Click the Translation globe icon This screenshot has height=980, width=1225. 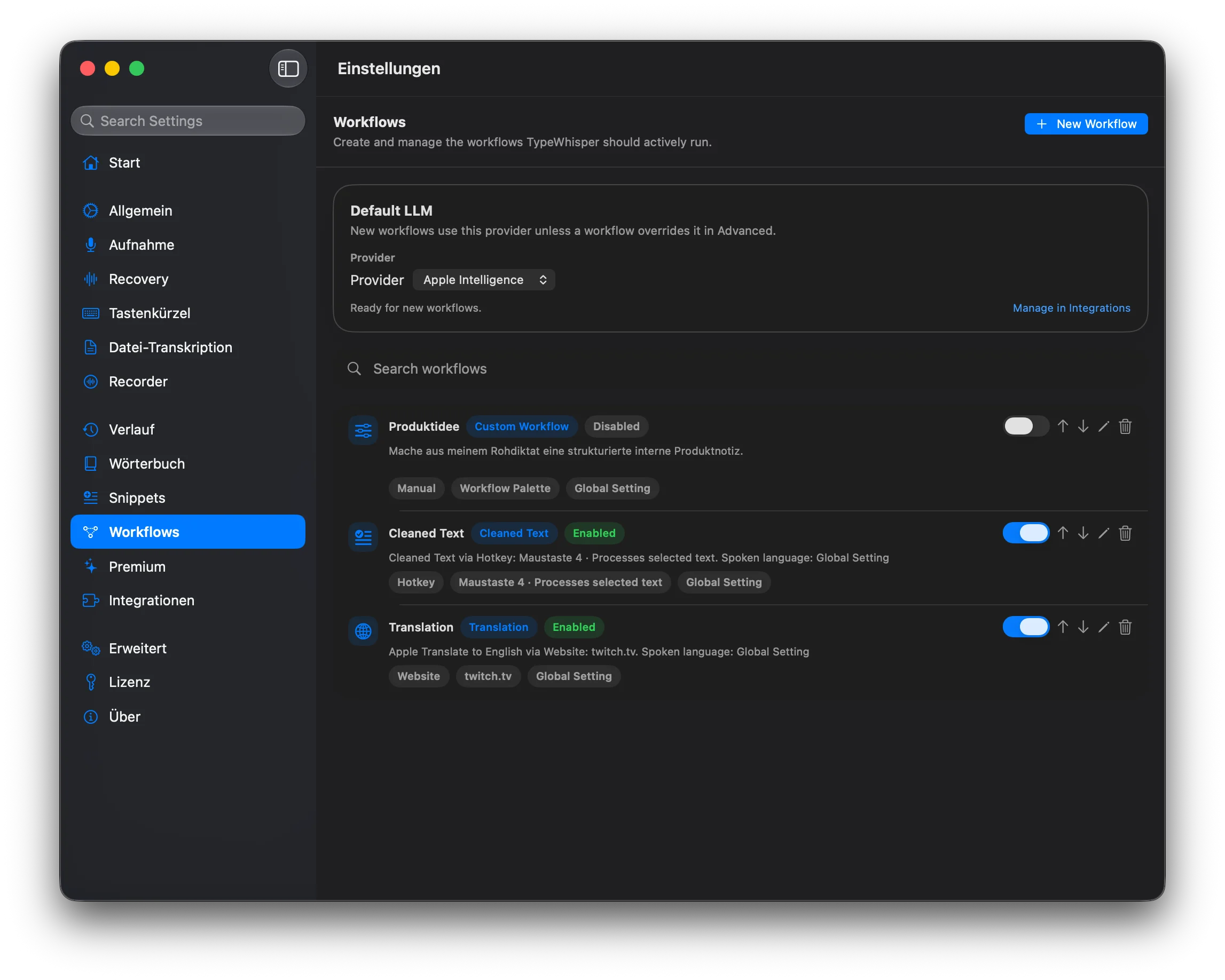tap(363, 631)
